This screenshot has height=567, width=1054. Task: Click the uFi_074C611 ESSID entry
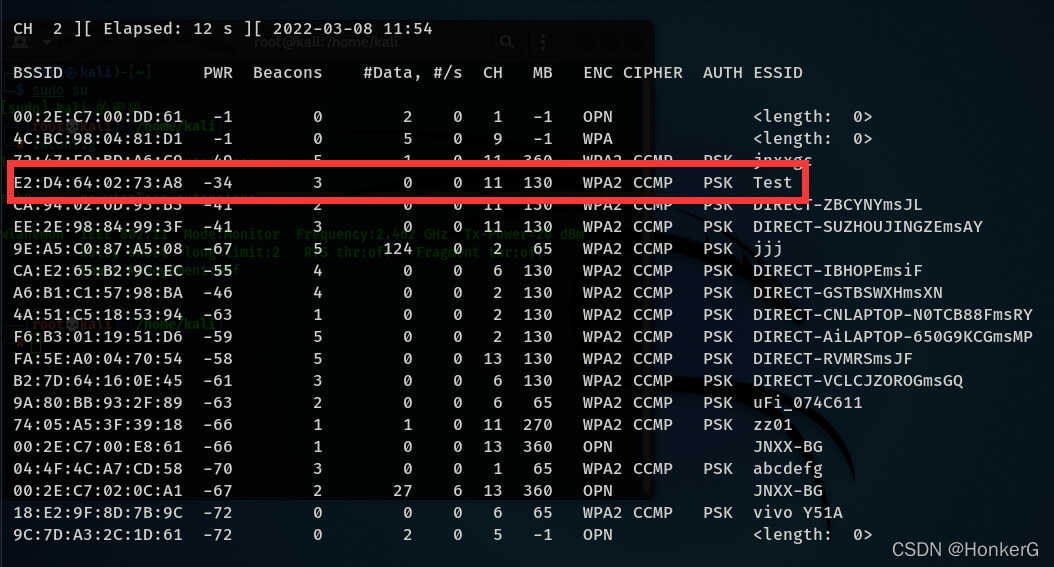click(x=807, y=403)
